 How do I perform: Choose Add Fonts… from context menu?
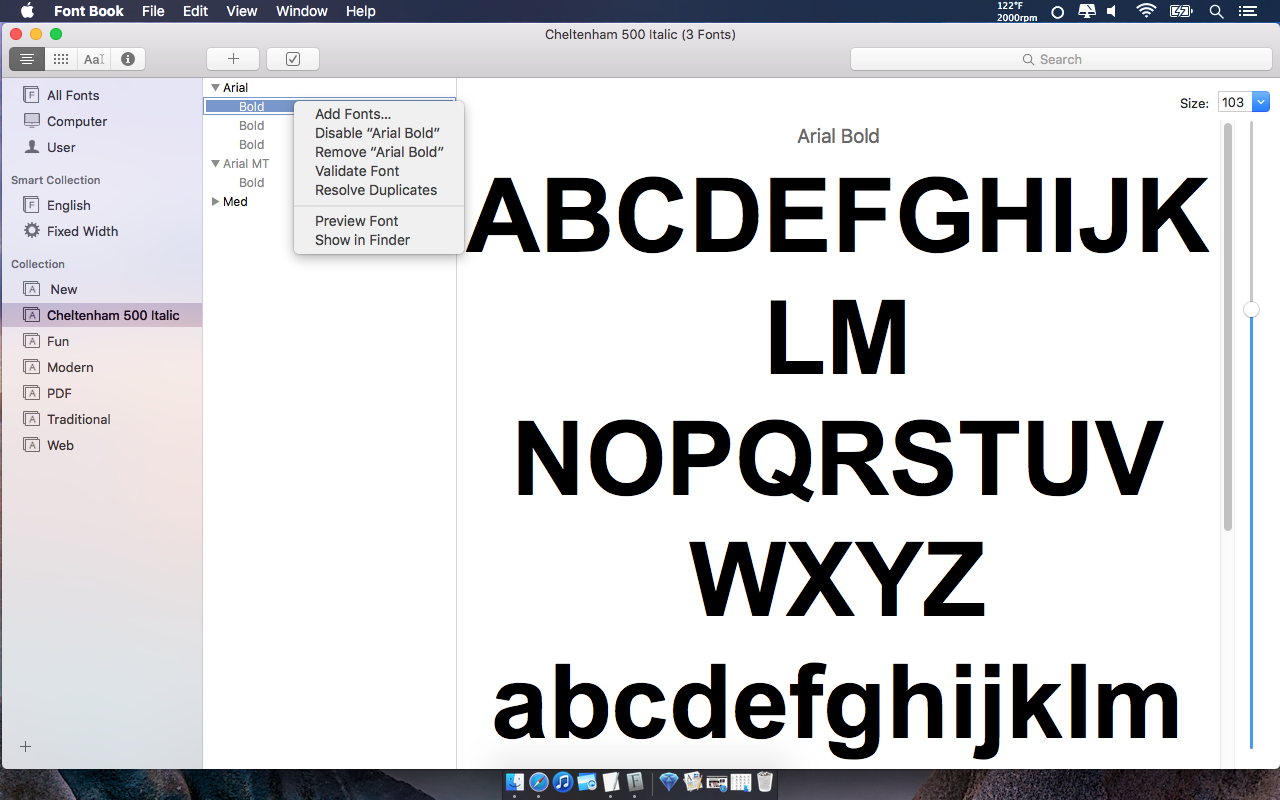point(379,114)
